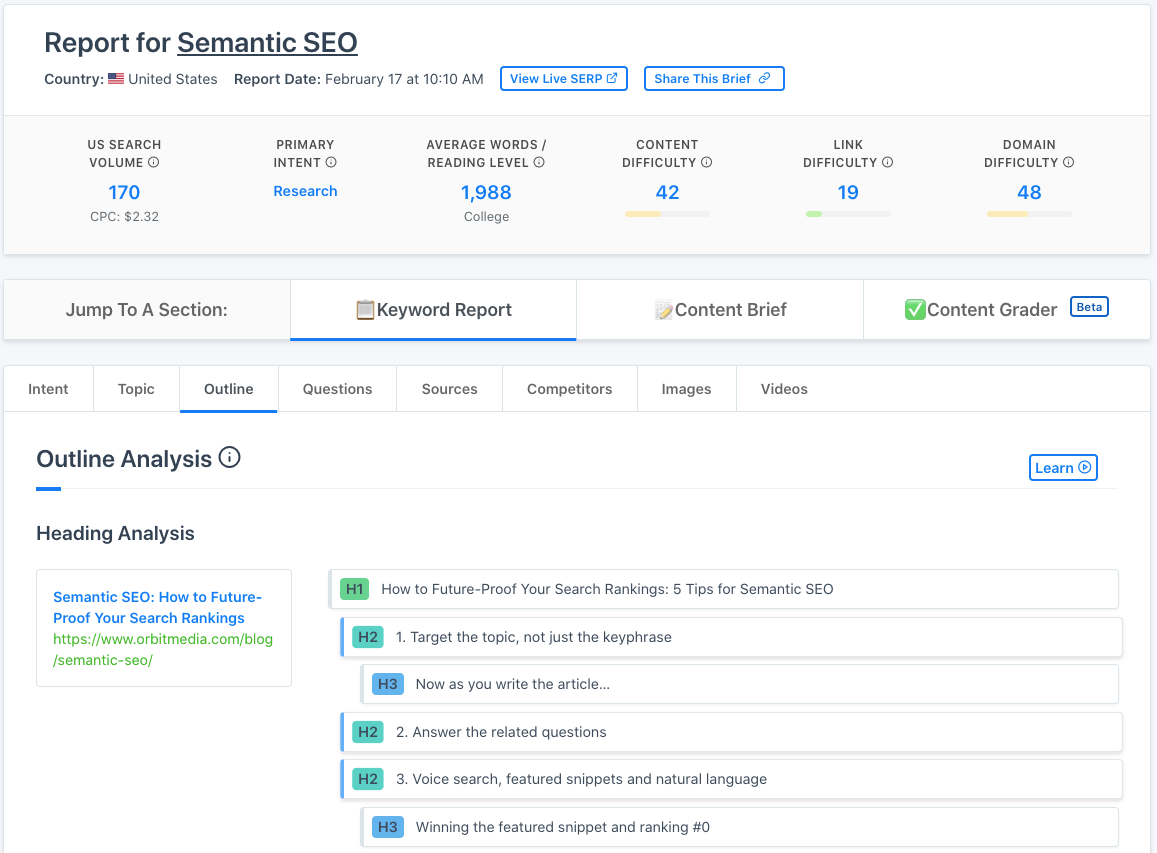Screen dimensions: 1157x853
Task: Open the View Live SERP link
Action: coord(563,79)
